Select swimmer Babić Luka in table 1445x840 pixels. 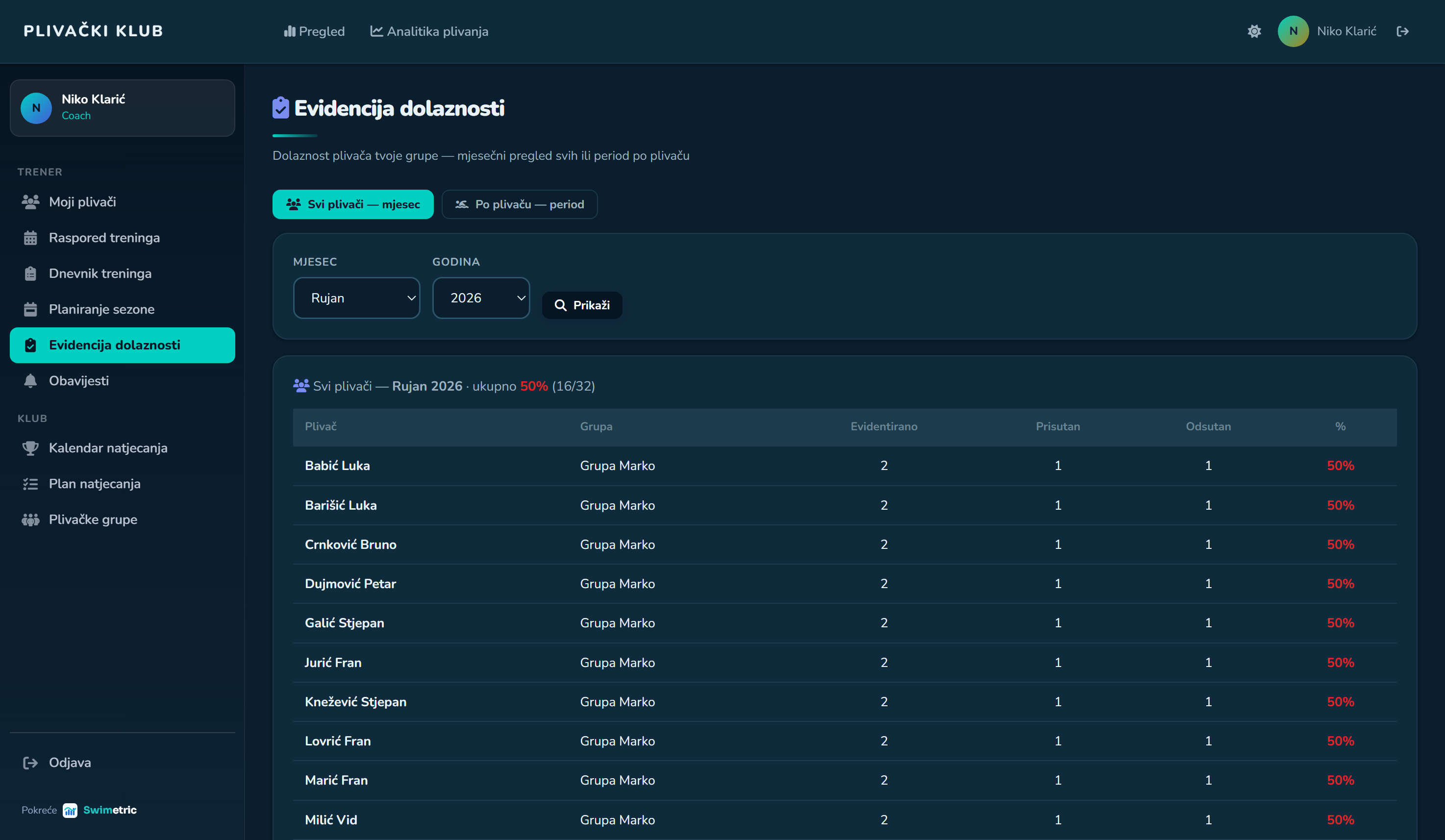pyautogui.click(x=337, y=466)
